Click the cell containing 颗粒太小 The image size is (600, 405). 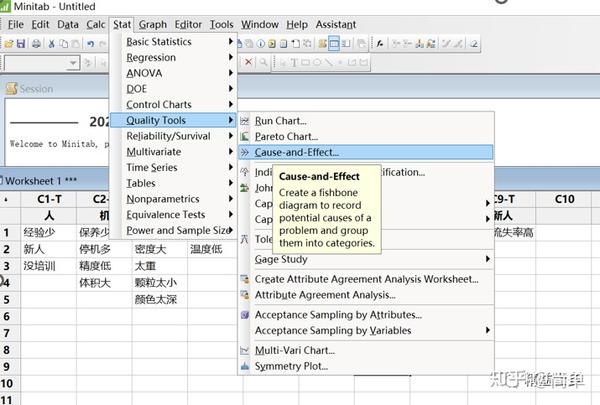[x=160, y=283]
